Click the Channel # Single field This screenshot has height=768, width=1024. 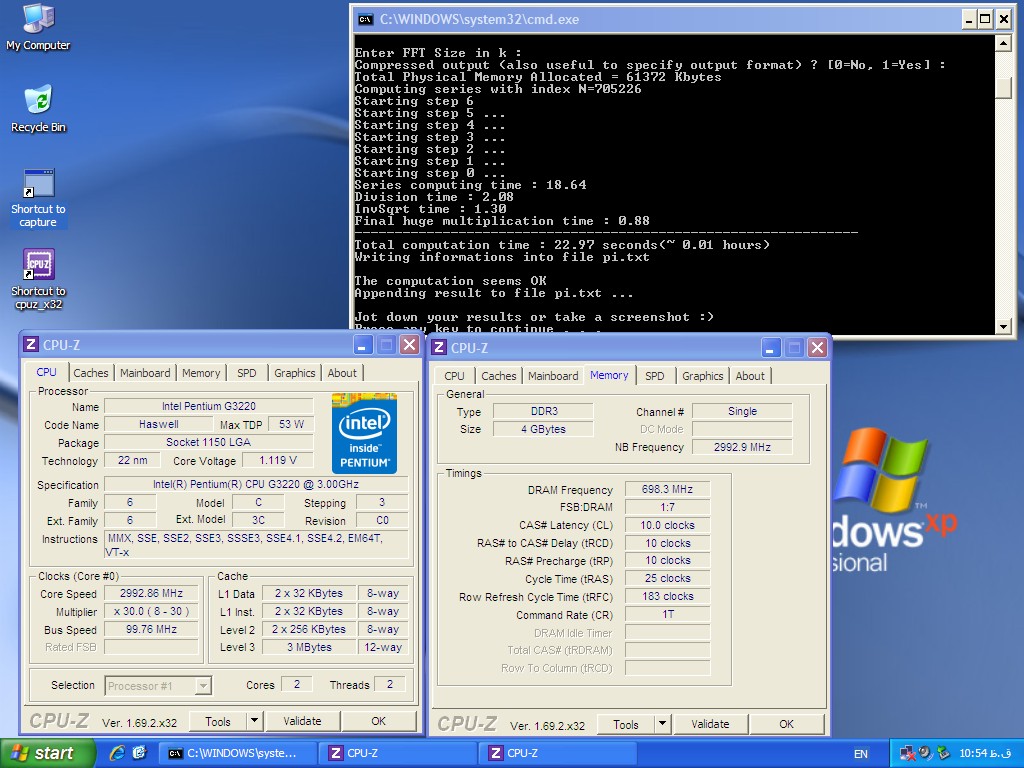(x=742, y=411)
